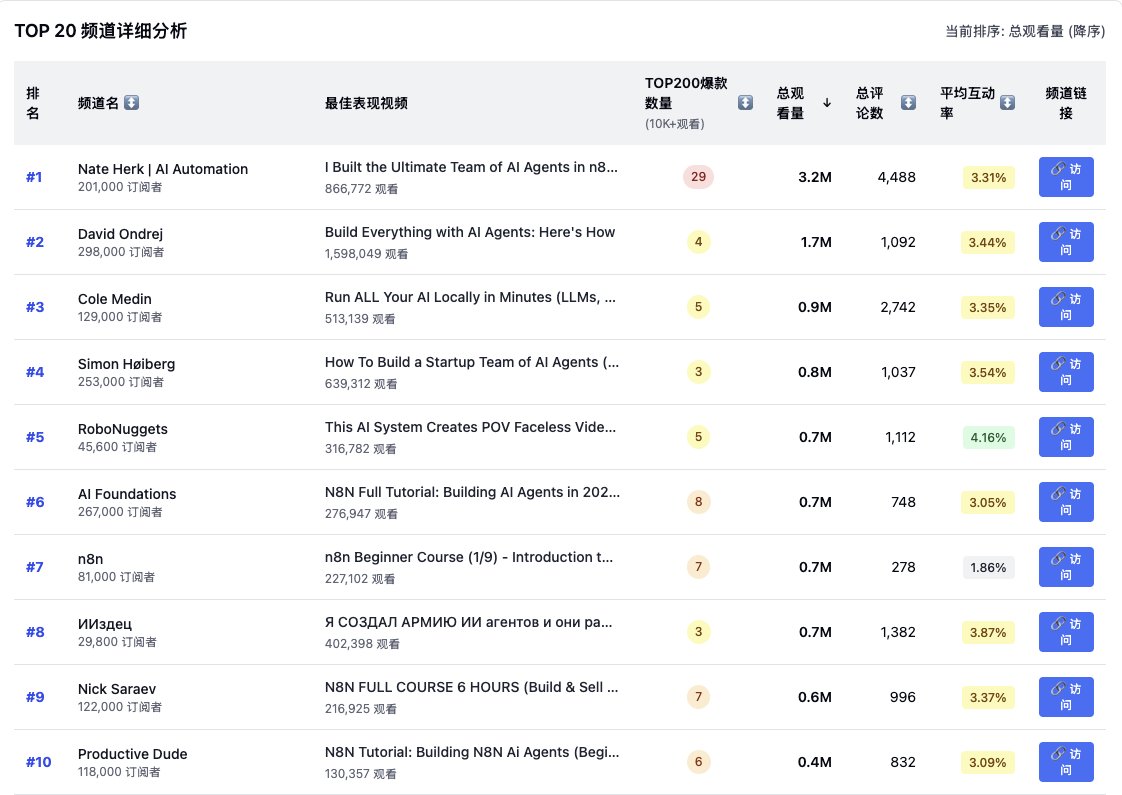1122x795 pixels.
Task: Click the 总评论数 column header
Action: coord(869,103)
